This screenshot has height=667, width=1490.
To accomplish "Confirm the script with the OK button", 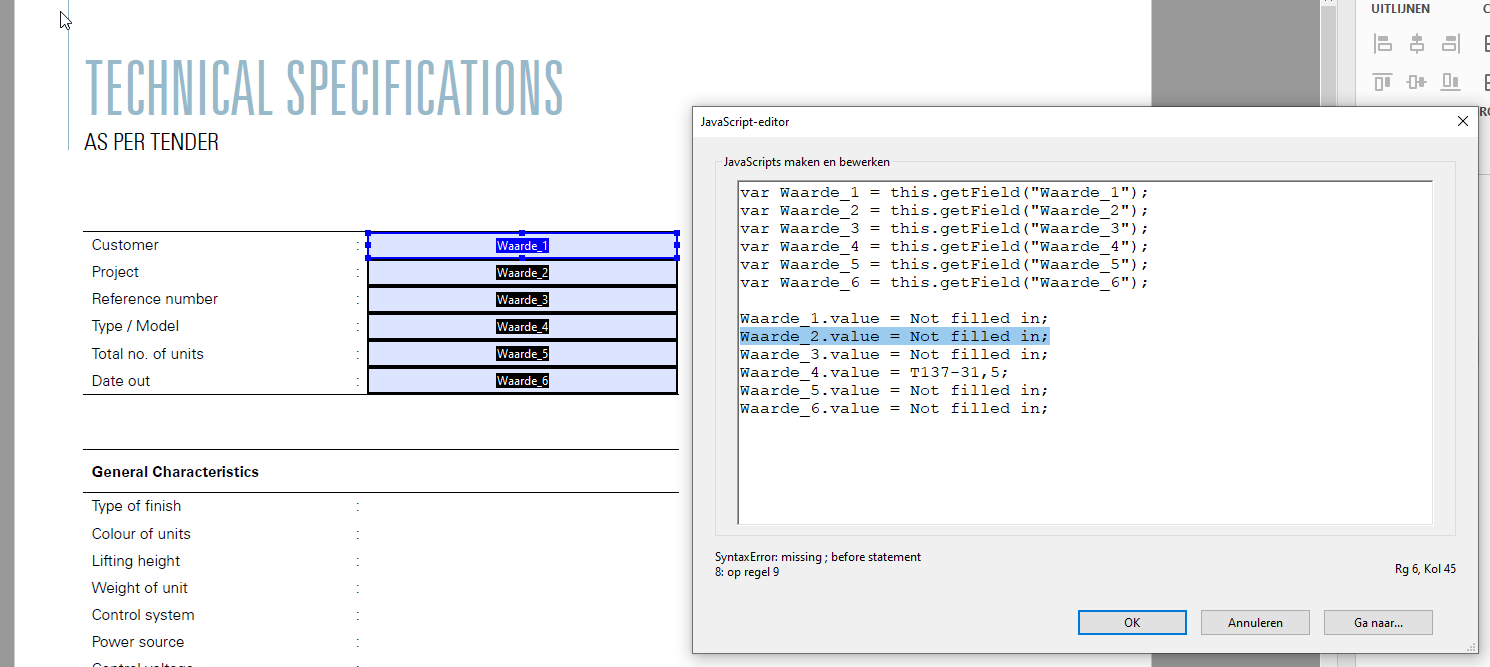I will (x=1131, y=622).
